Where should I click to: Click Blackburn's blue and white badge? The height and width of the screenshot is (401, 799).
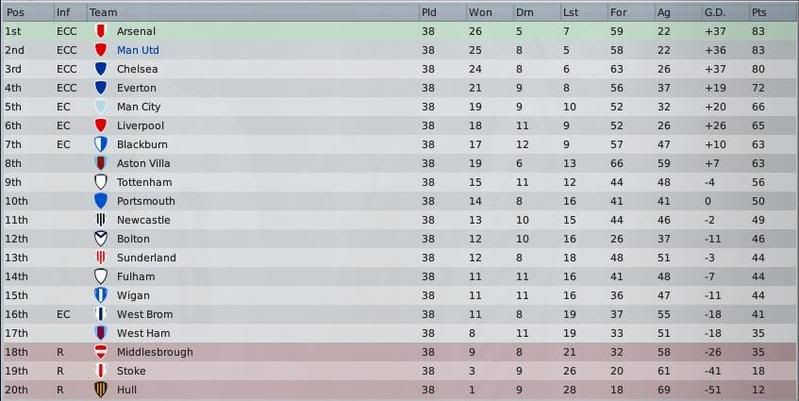coord(101,144)
